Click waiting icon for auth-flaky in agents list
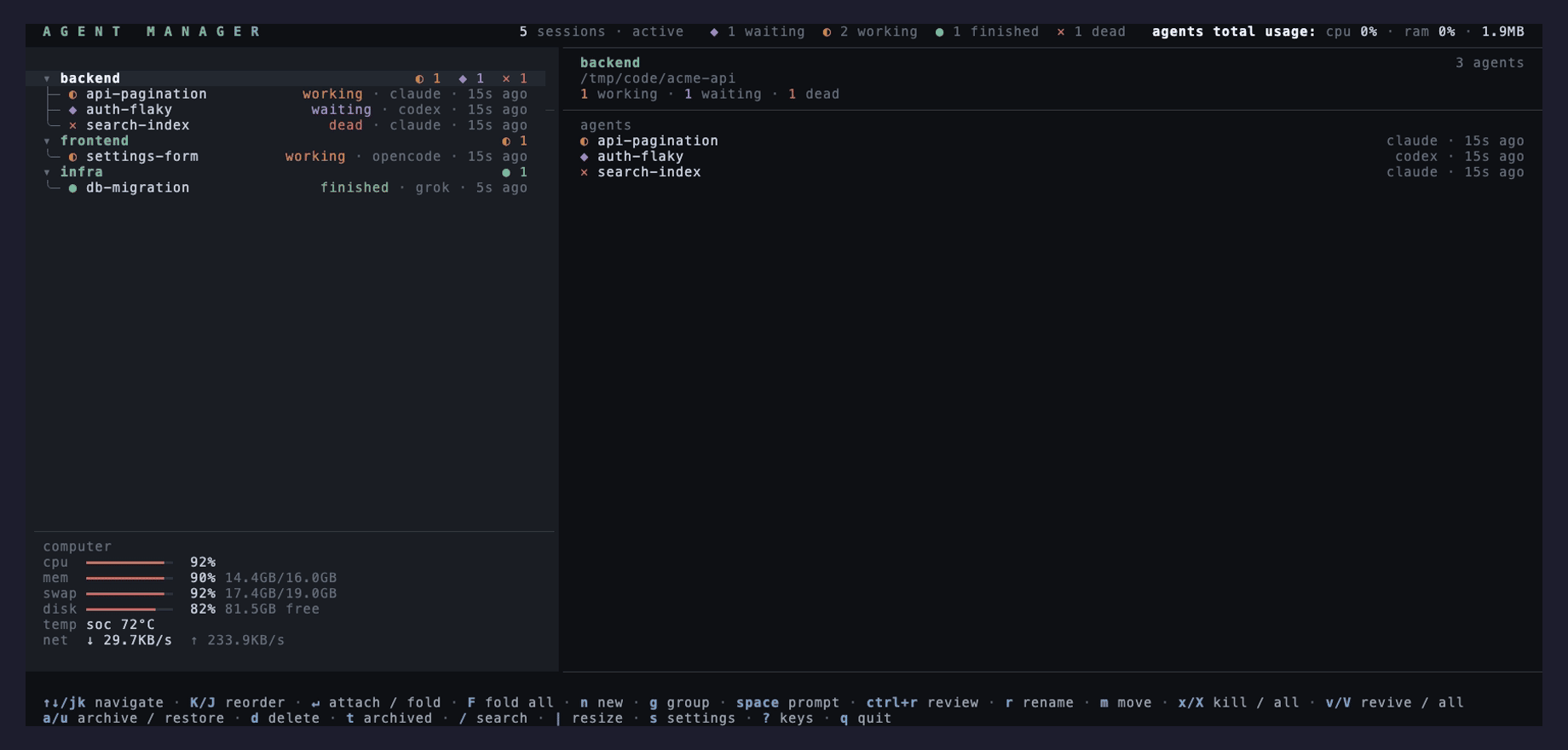1568x750 pixels. point(584,157)
